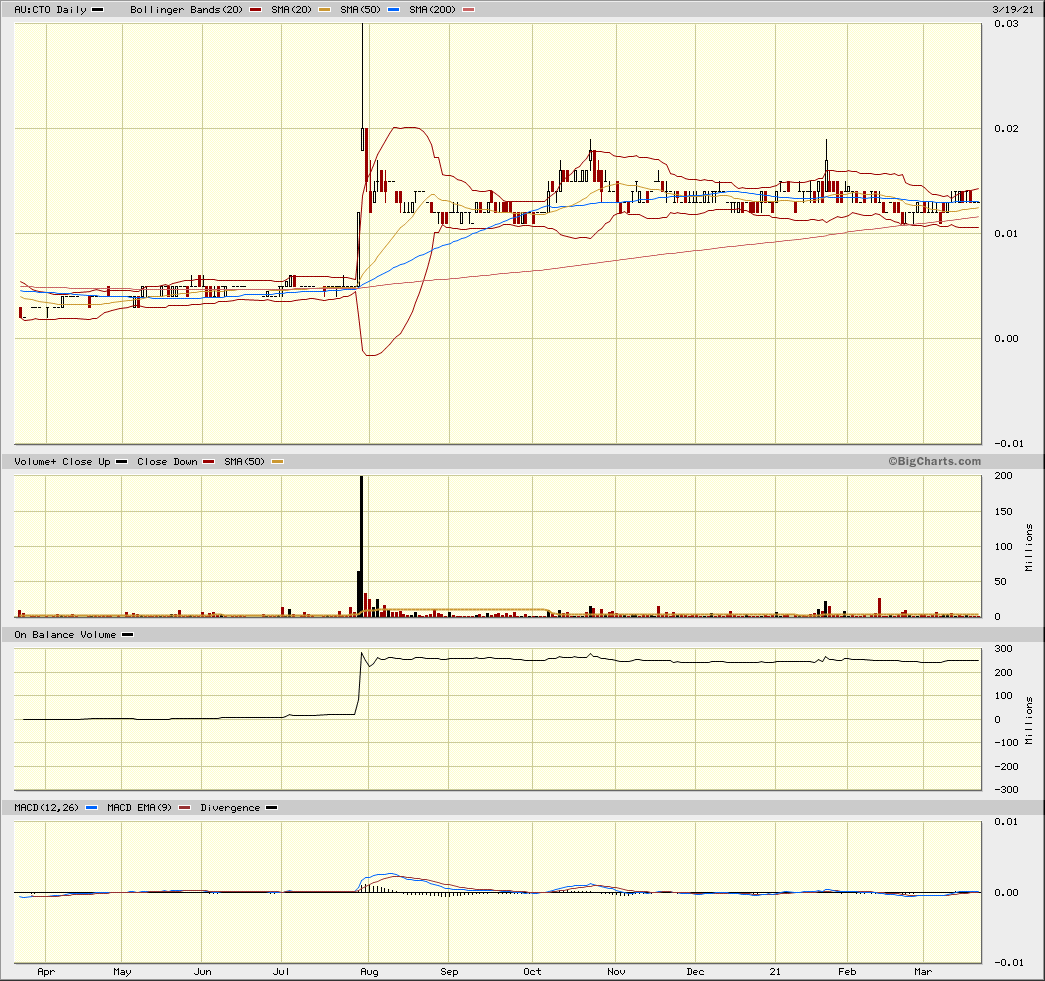The width and height of the screenshot is (1045, 981).
Task: Click the 0.02 price axis label
Action: pos(1006,128)
